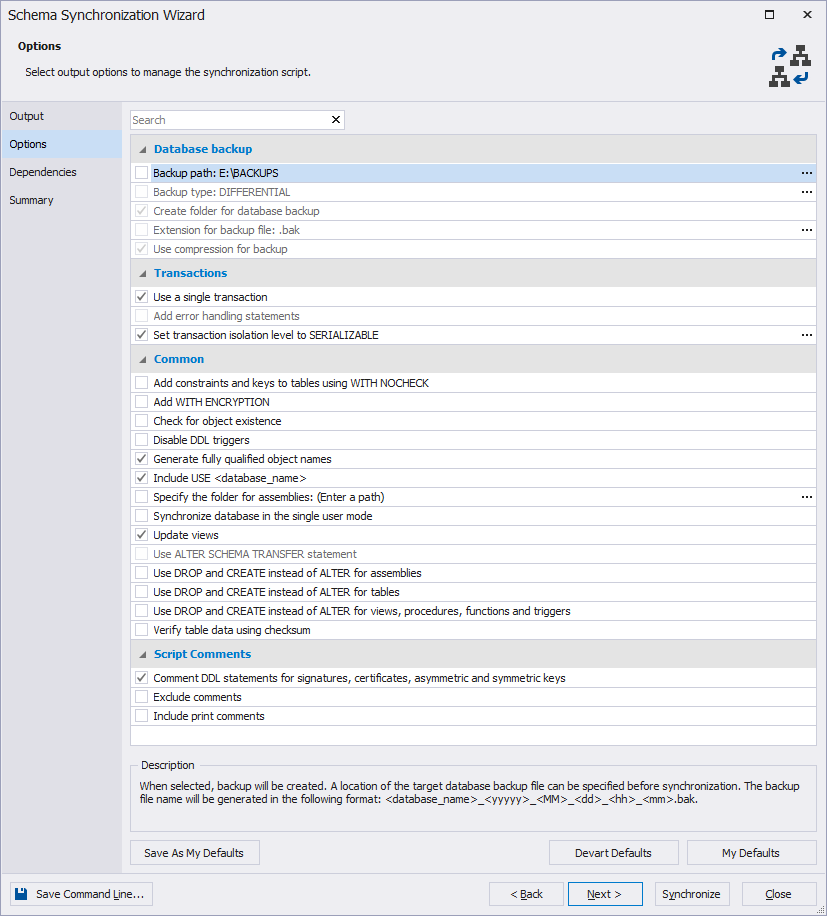Restore Devart Defaults
Viewport: 827px width, 916px height.
coord(613,853)
